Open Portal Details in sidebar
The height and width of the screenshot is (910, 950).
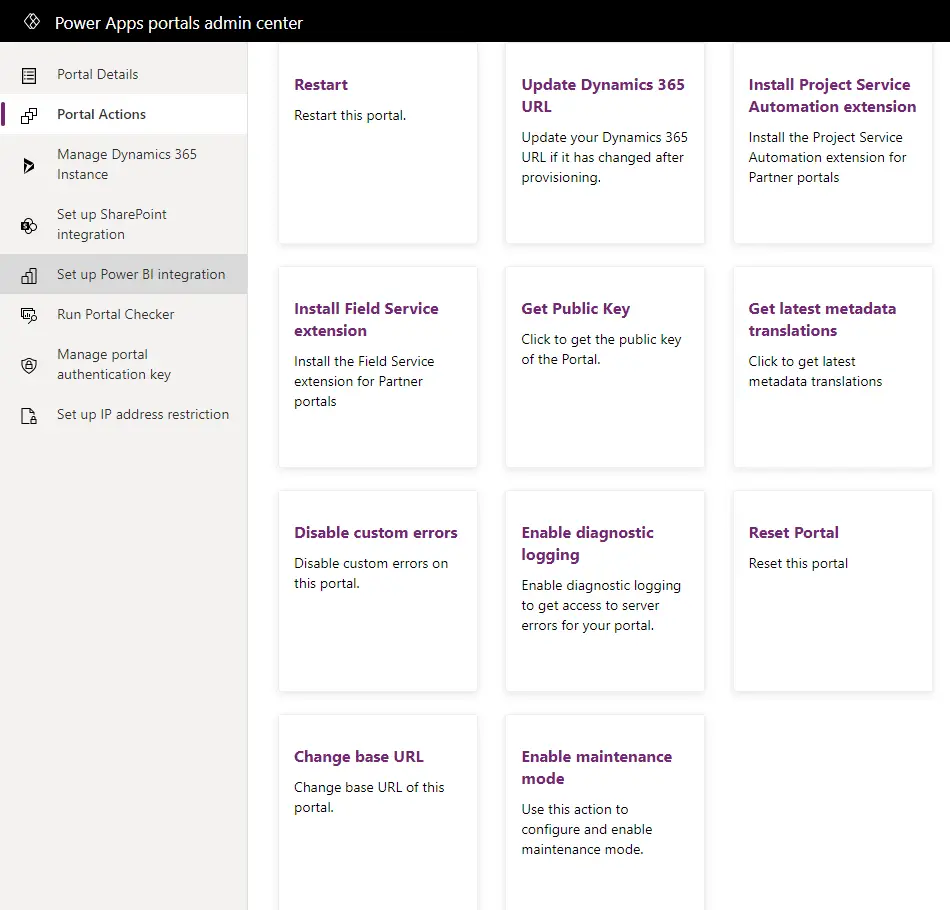click(124, 74)
